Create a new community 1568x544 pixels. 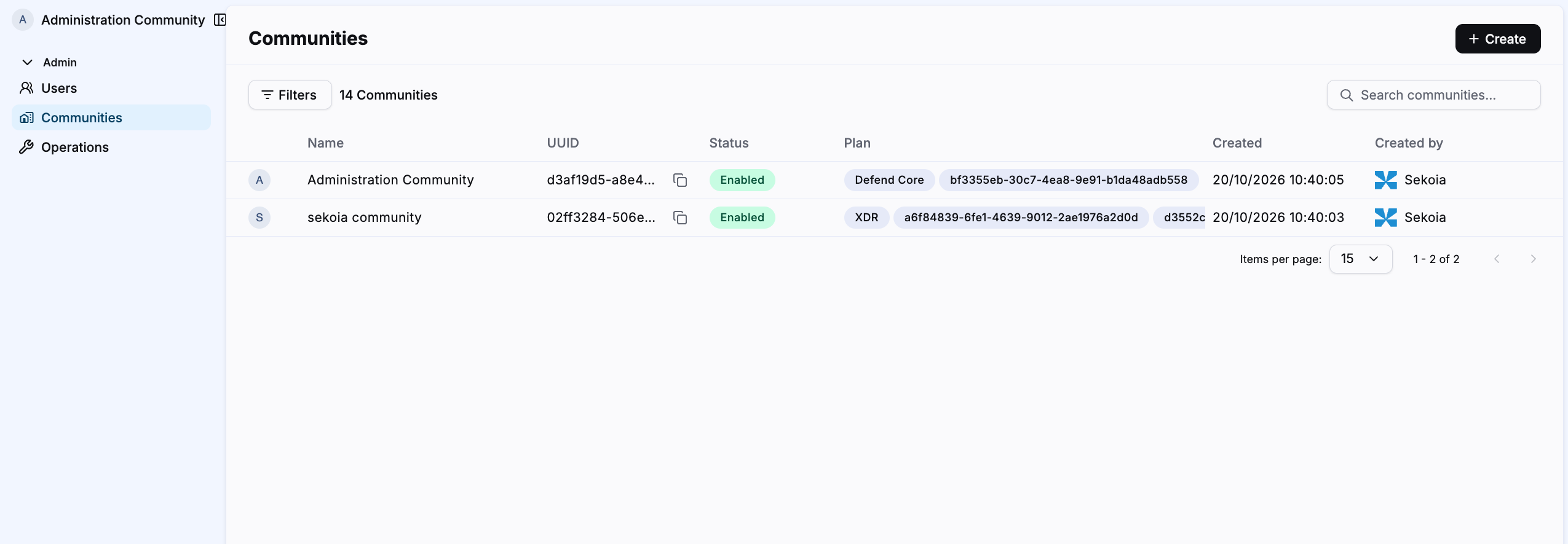click(x=1497, y=39)
